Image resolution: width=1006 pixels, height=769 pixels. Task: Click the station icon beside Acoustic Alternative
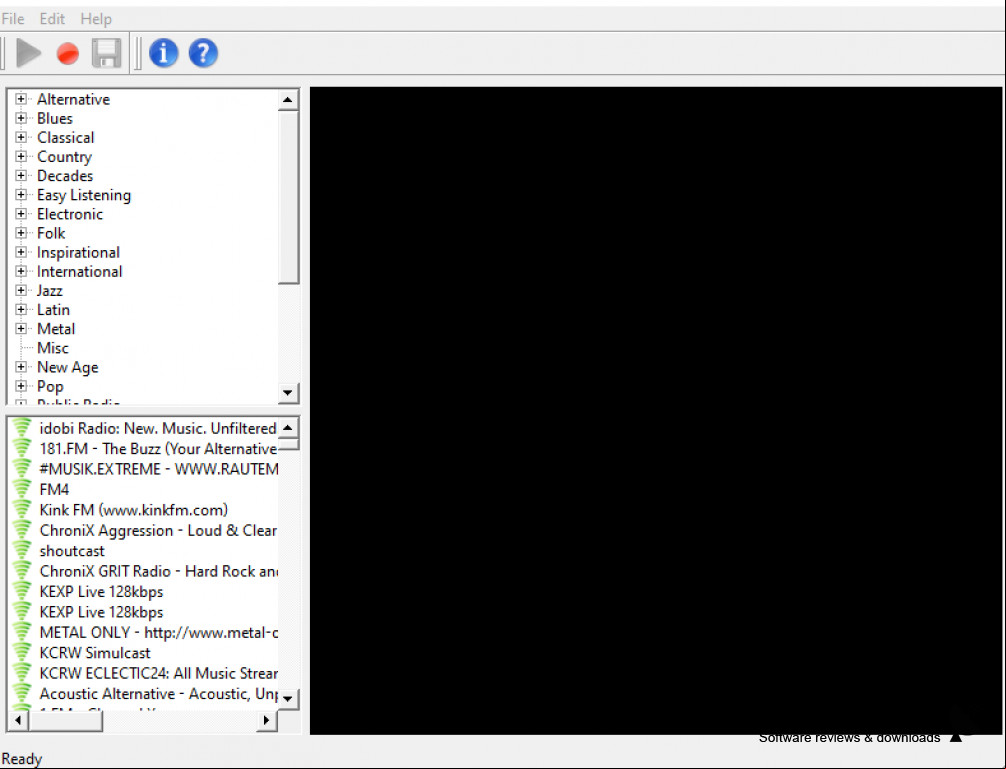22,693
